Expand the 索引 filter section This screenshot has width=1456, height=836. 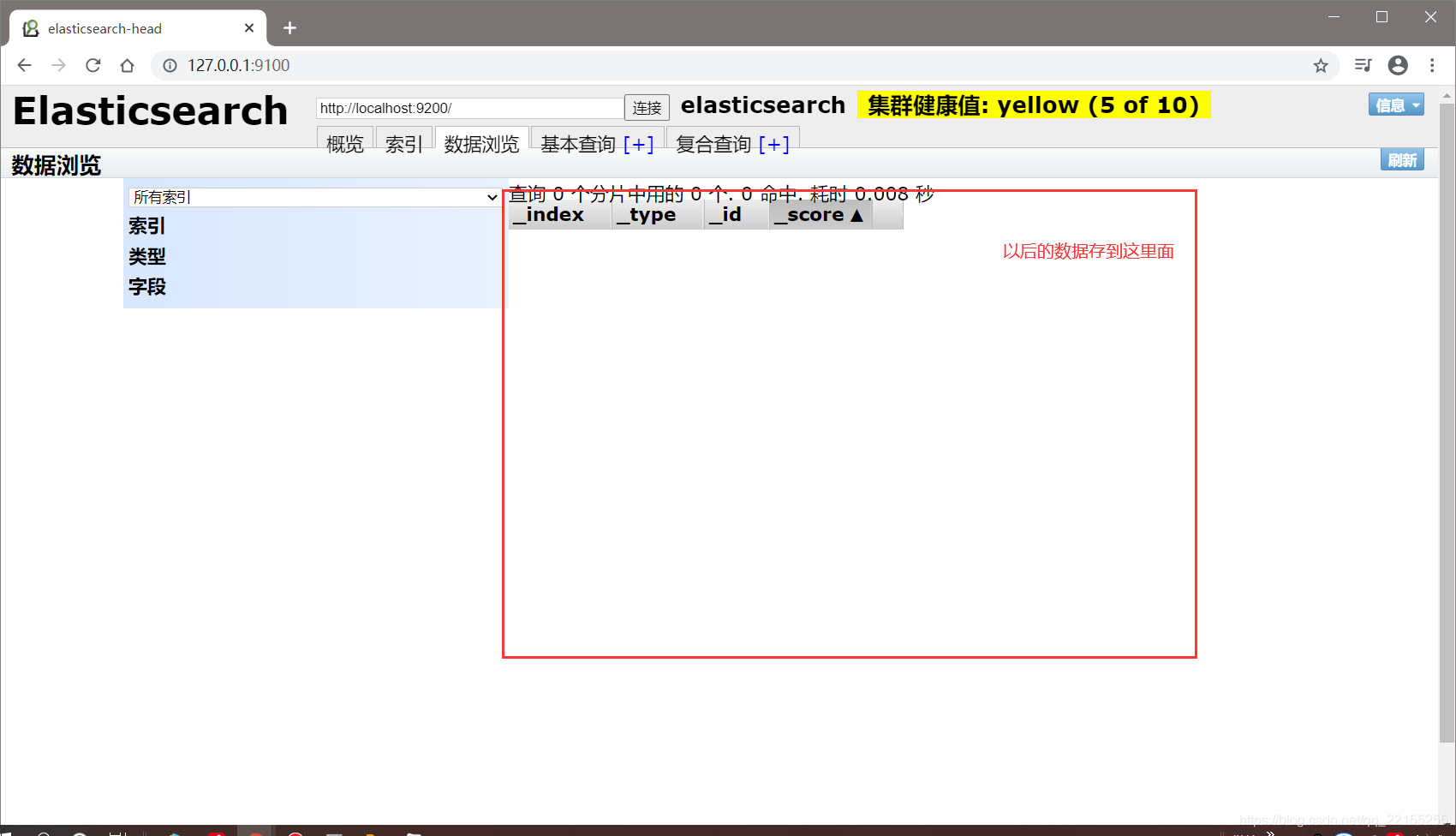146,226
